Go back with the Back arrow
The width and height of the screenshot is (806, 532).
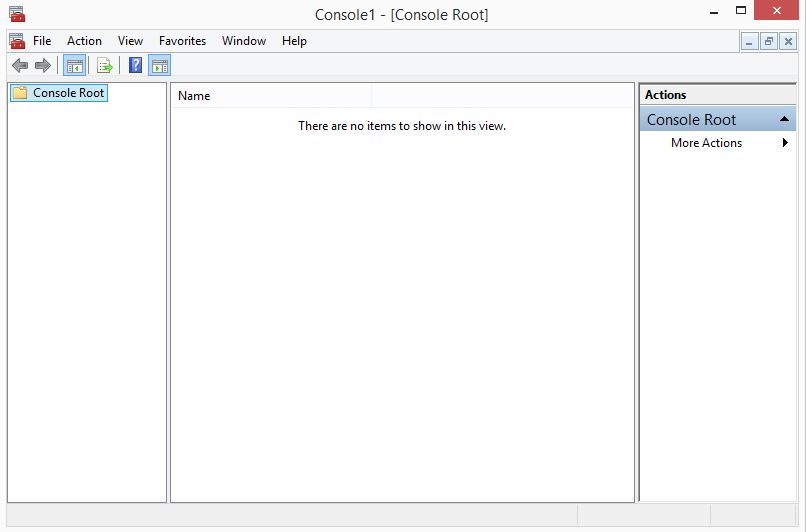(x=20, y=65)
